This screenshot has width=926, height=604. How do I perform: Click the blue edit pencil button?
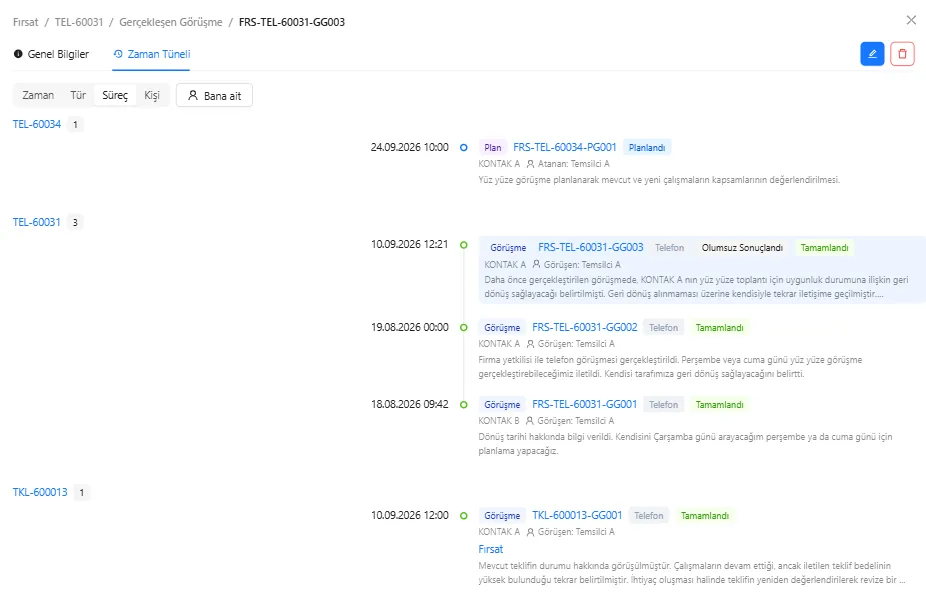[872, 54]
